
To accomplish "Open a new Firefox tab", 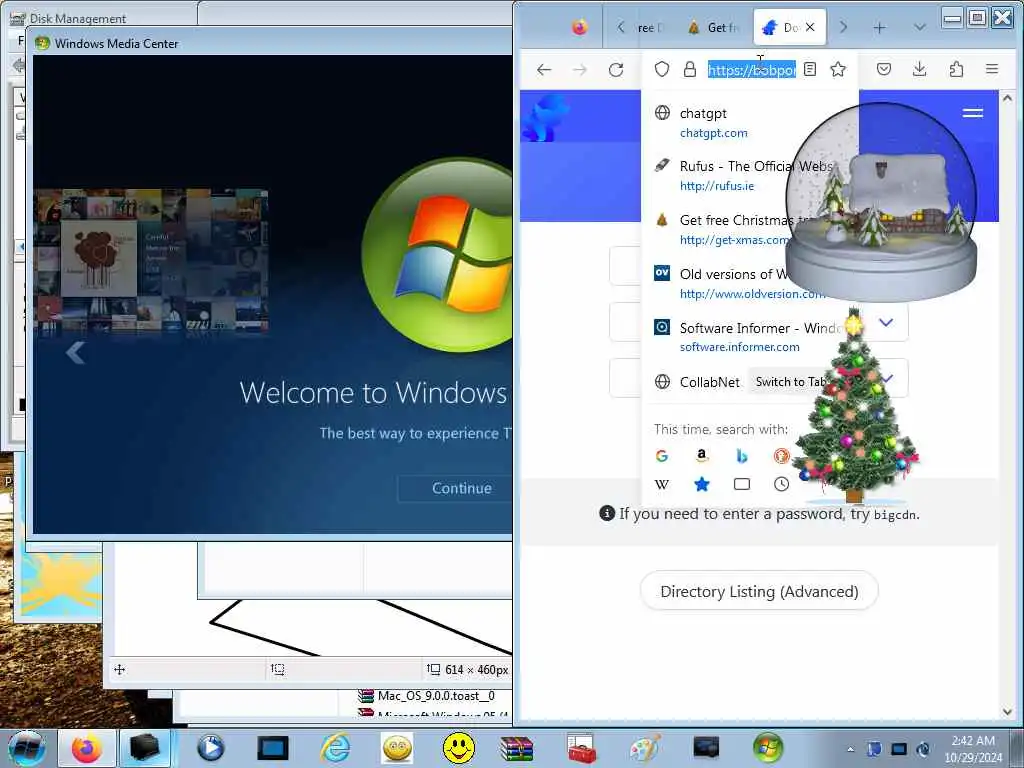I will (880, 27).
